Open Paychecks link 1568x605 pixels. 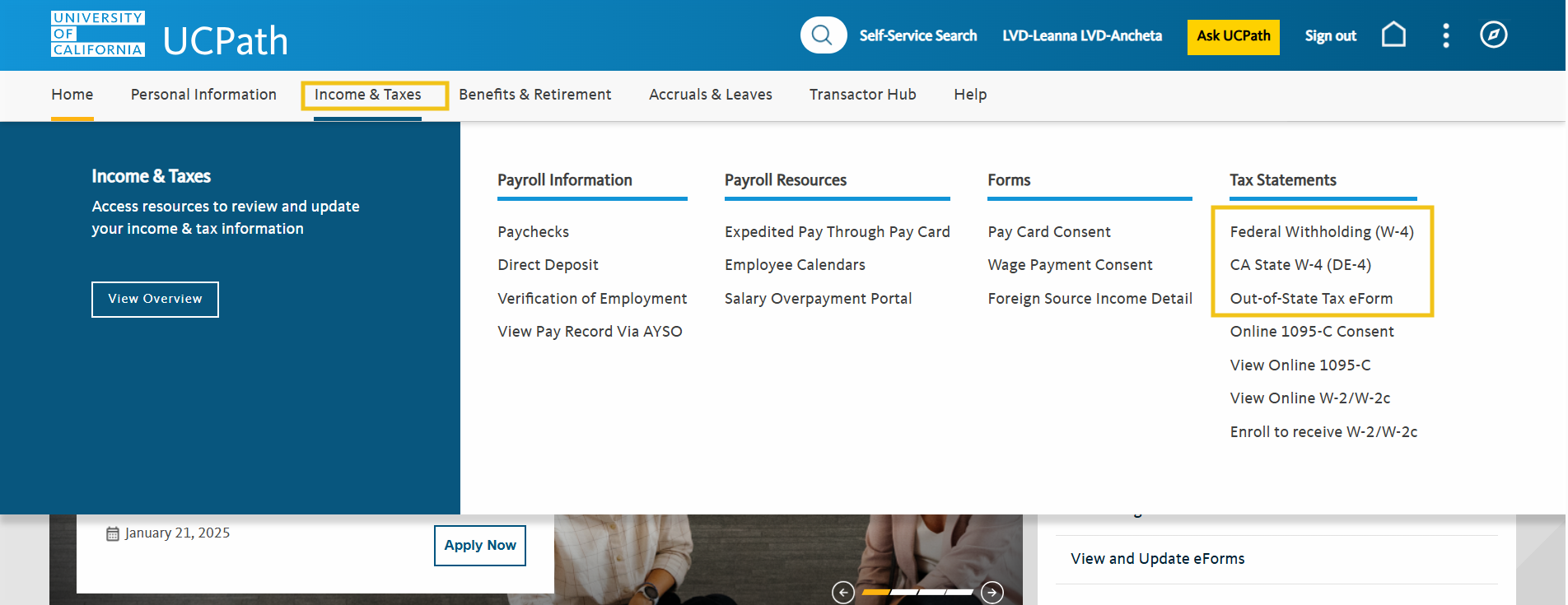534,232
